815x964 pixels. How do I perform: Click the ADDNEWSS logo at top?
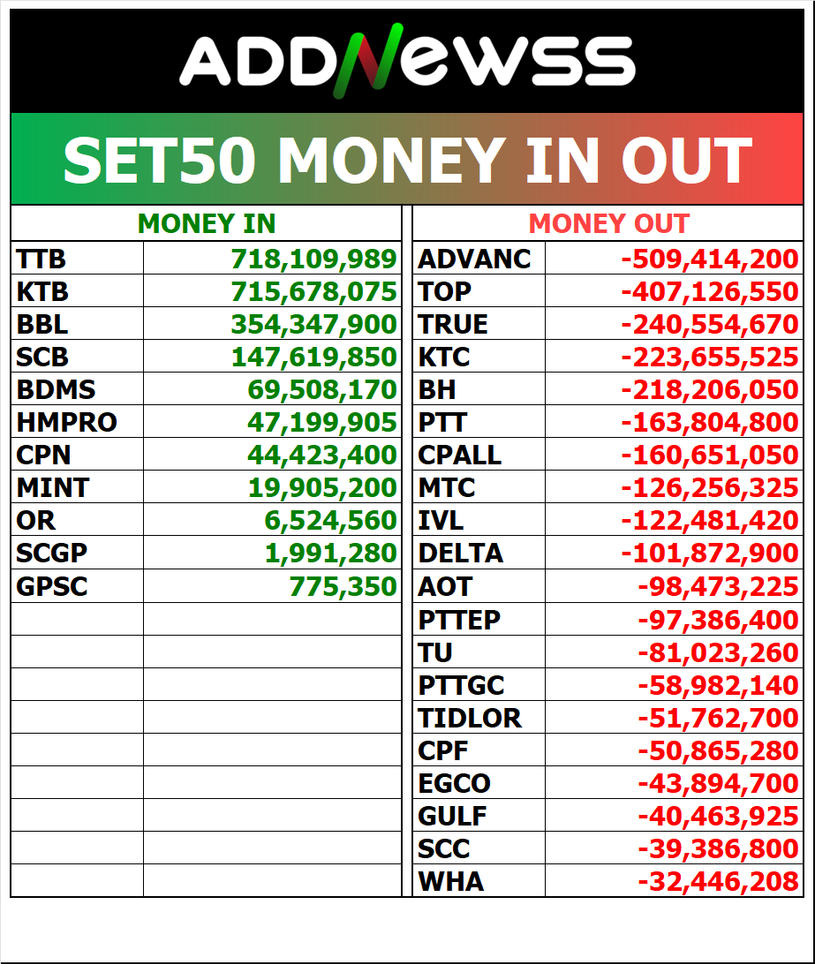pyautogui.click(x=407, y=60)
